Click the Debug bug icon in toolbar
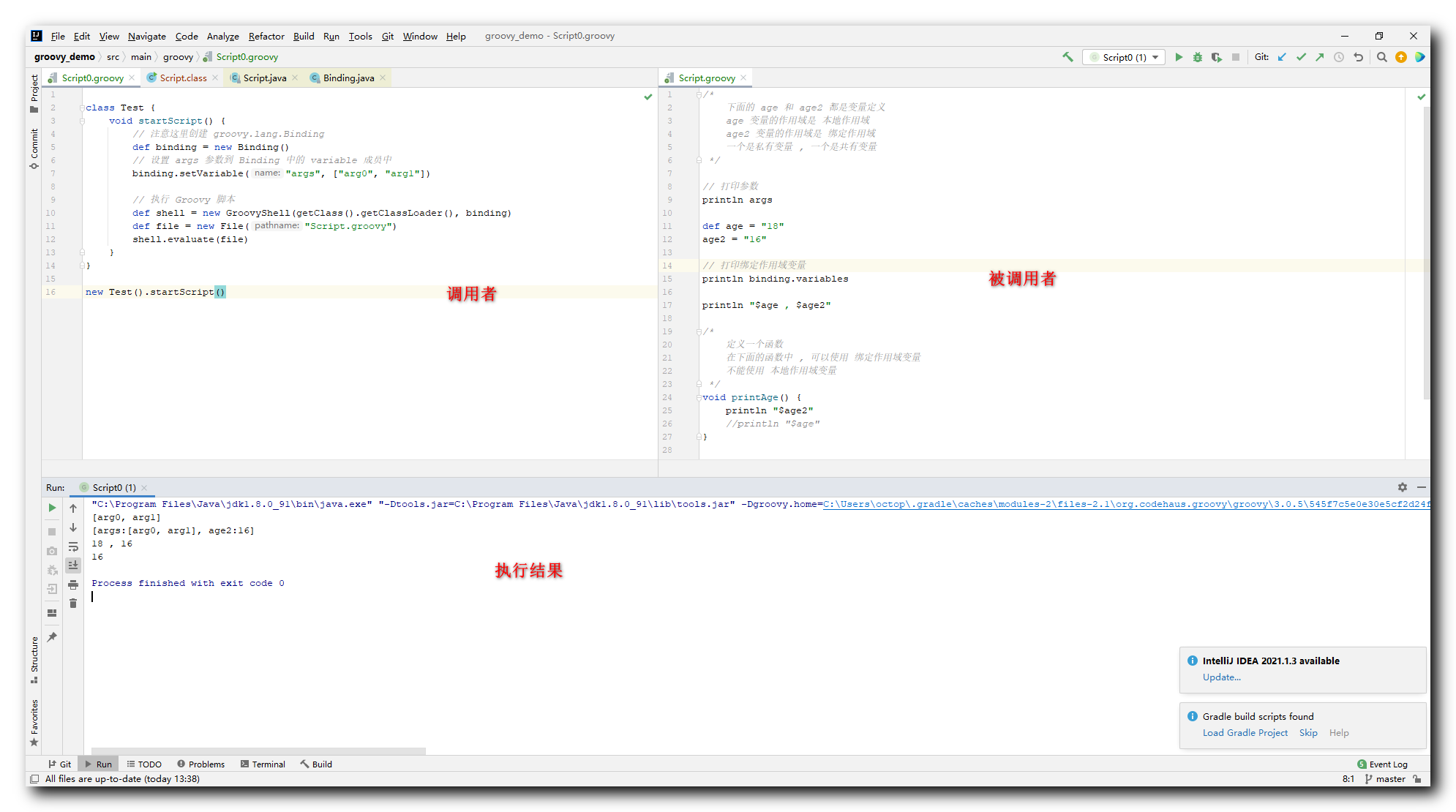This screenshot has width=1456, height=812. pos(1198,57)
